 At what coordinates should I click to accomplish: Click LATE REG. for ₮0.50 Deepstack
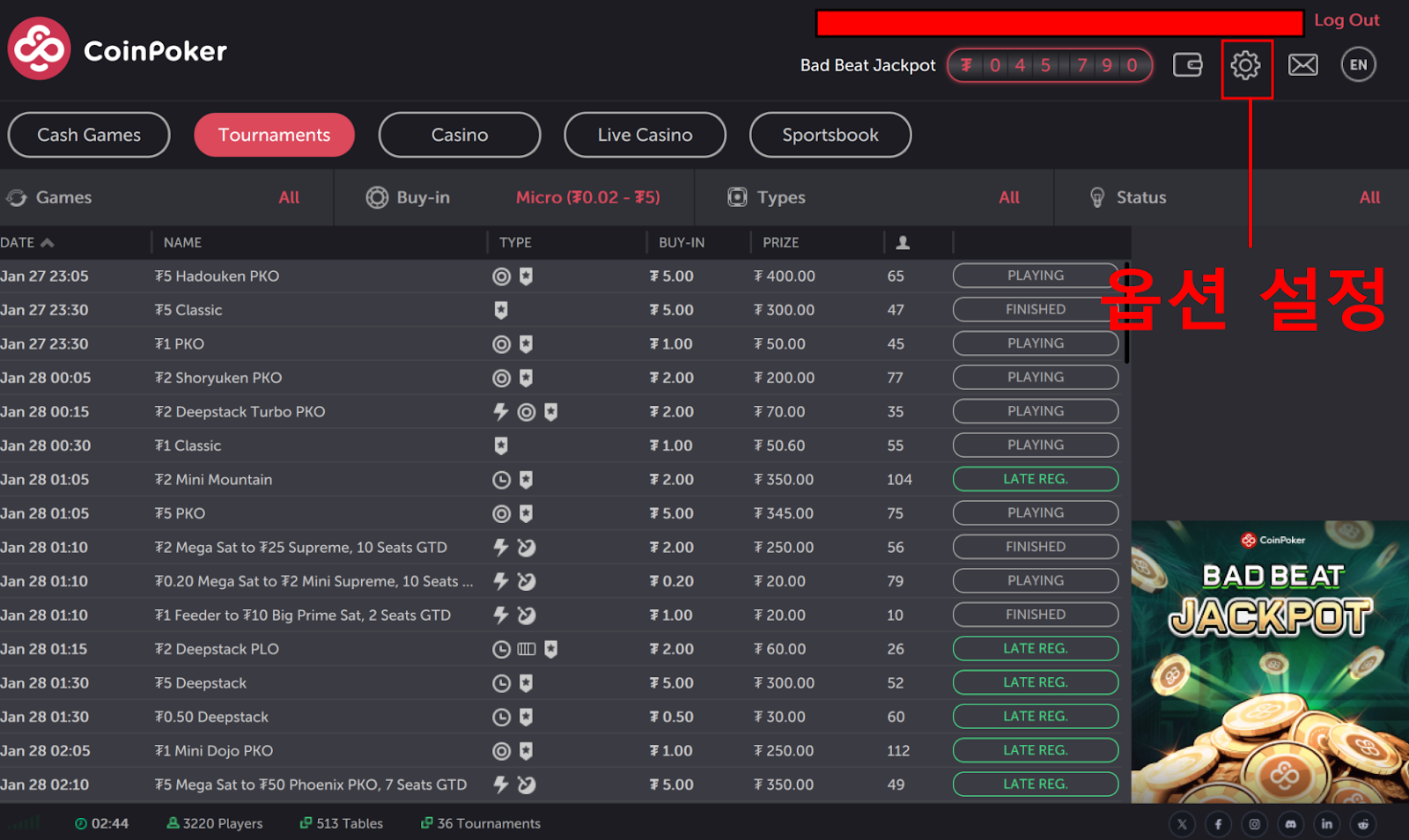pos(1036,716)
